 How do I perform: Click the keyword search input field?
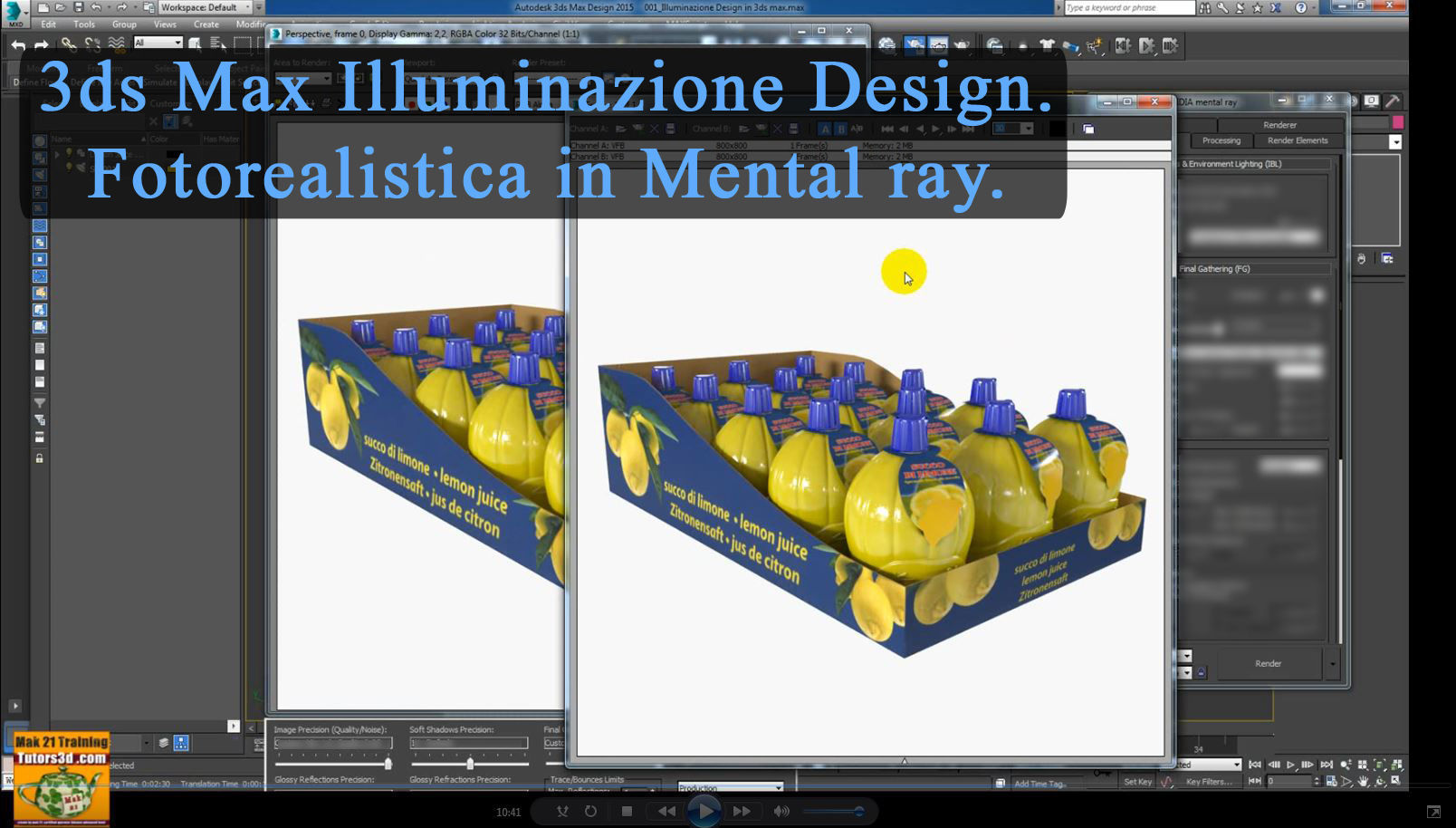point(1129,7)
